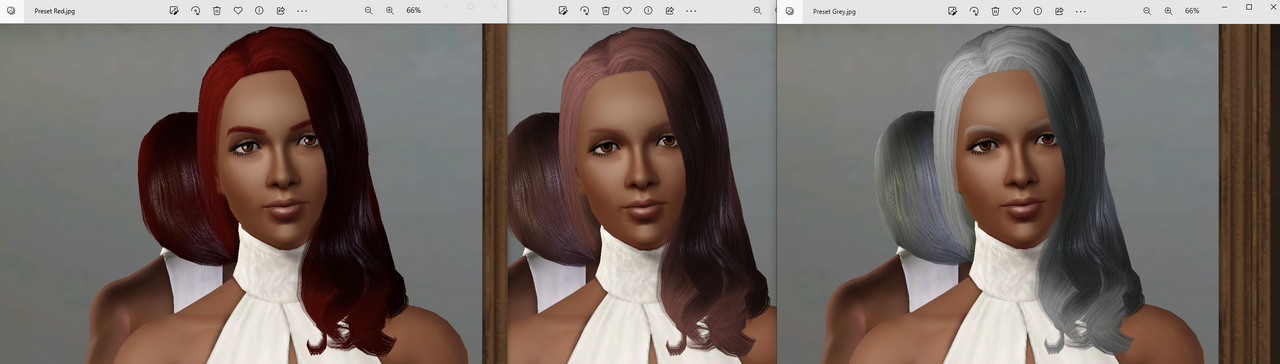
Task: Click the Photos app icon in Preset Red window
Action: tap(12, 10)
